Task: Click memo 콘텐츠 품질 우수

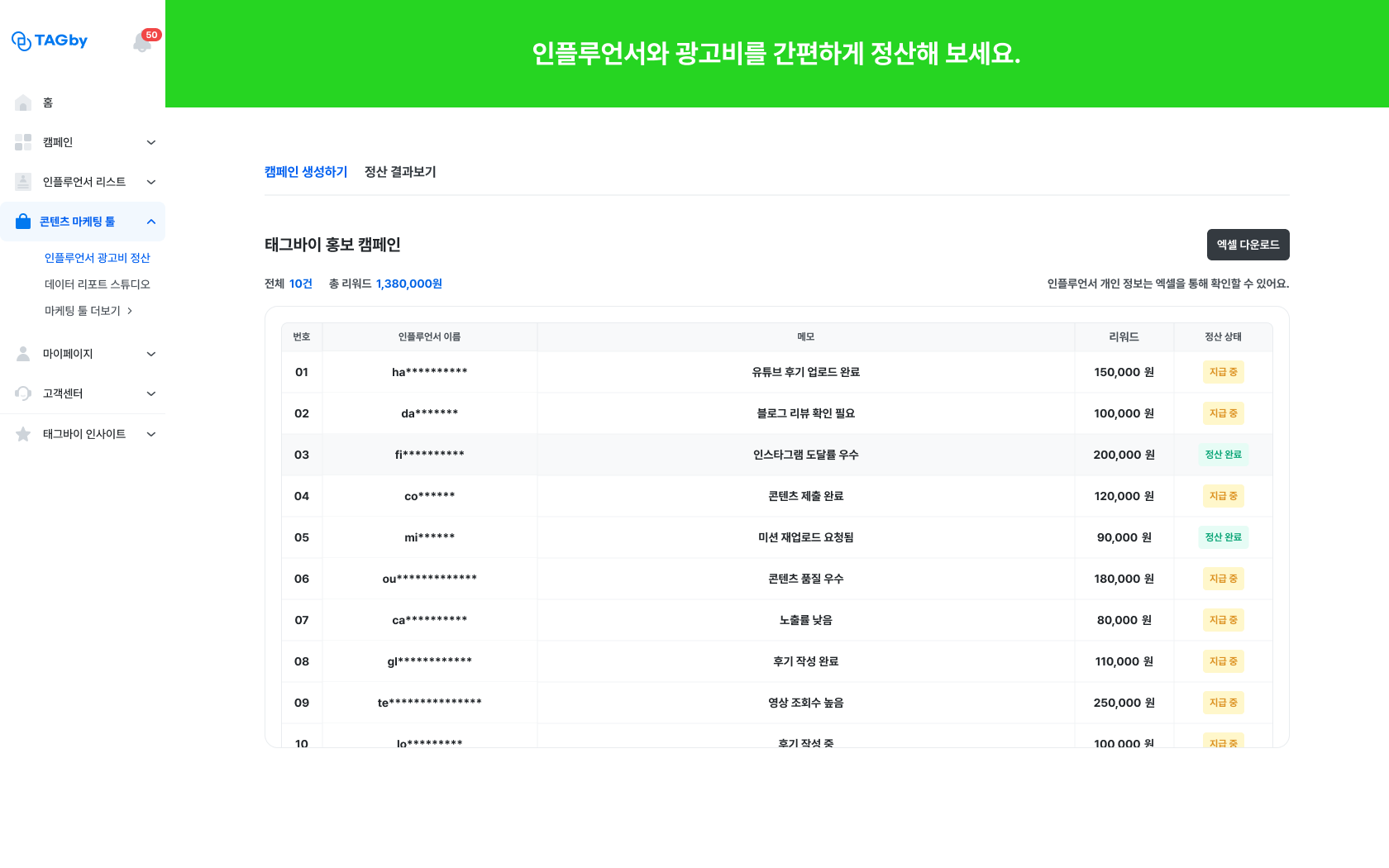Action: 806,579
